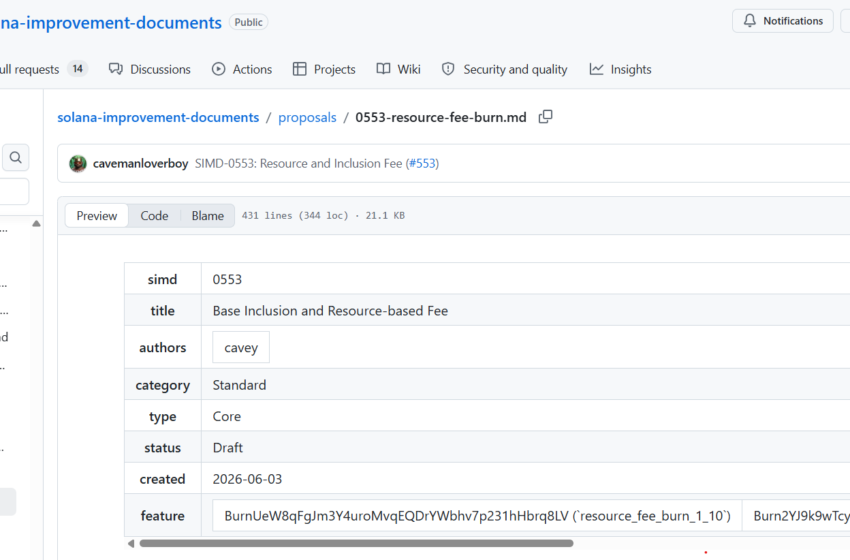Click the Notifications bell button
Screen dimensions: 850x560
(782, 21)
